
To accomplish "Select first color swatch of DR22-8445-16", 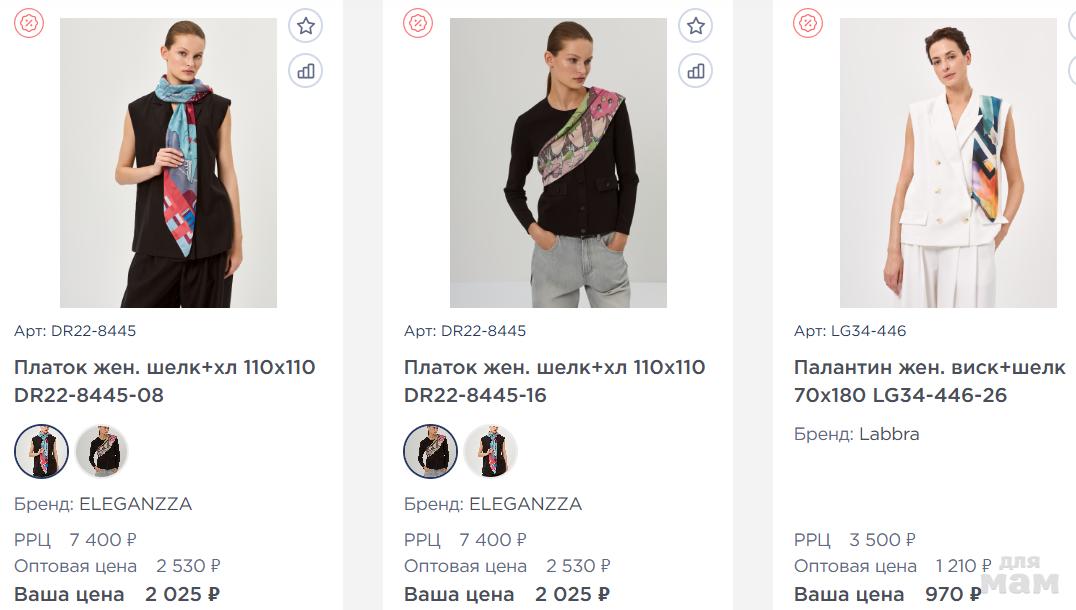I will (x=431, y=451).
